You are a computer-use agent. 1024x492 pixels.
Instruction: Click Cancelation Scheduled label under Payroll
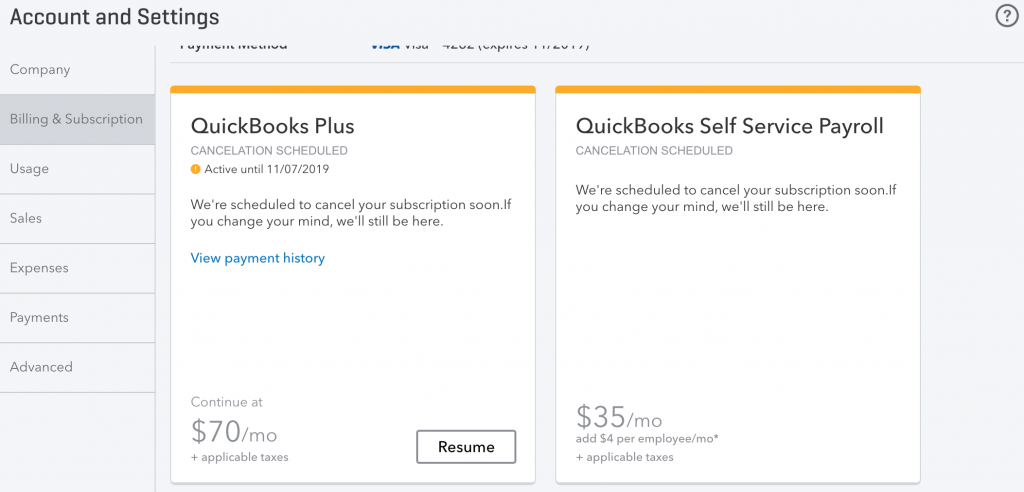click(x=654, y=151)
